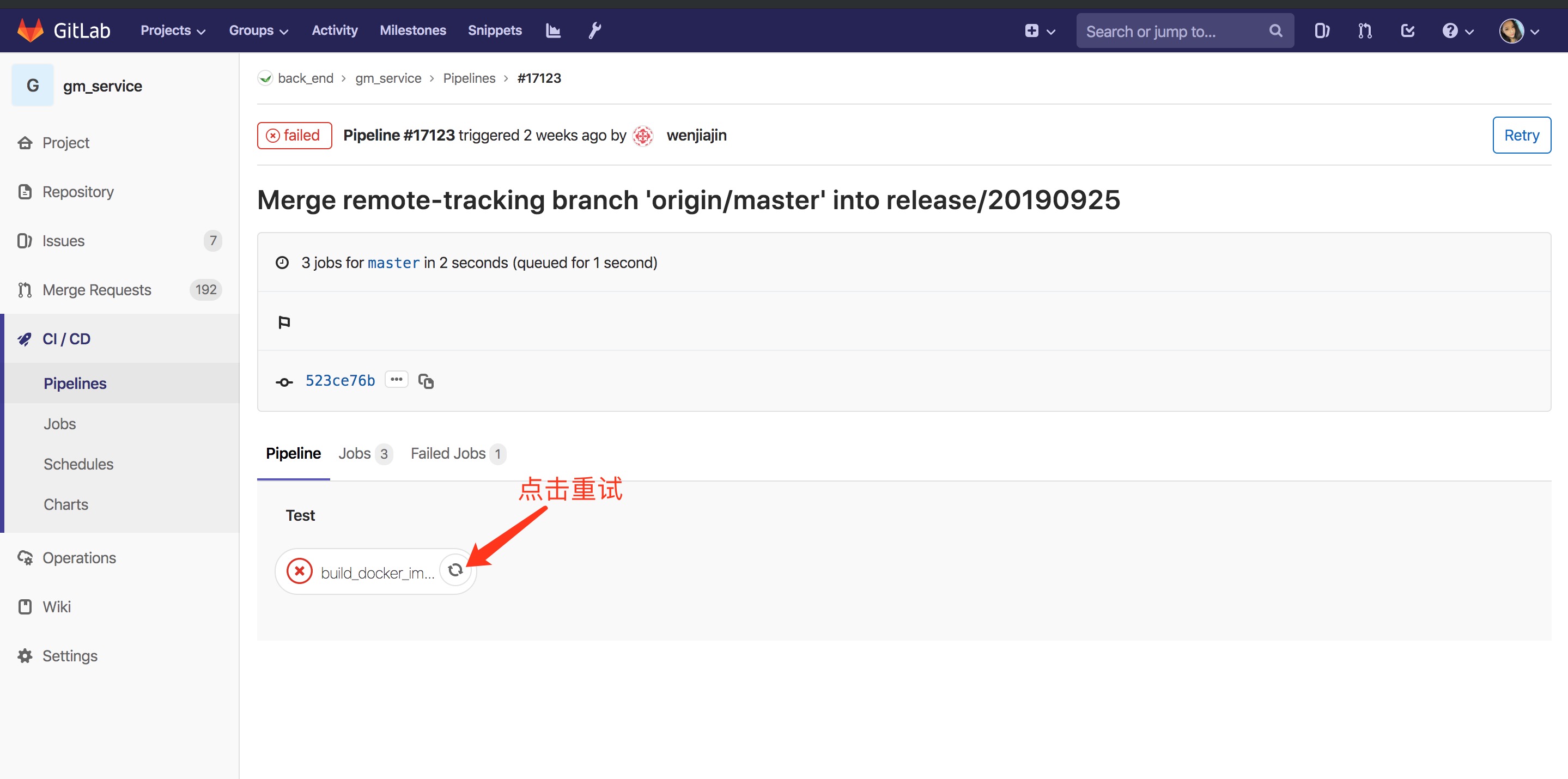The image size is (1568, 779).
Task: Open the new item plus dropdown
Action: 1039,31
